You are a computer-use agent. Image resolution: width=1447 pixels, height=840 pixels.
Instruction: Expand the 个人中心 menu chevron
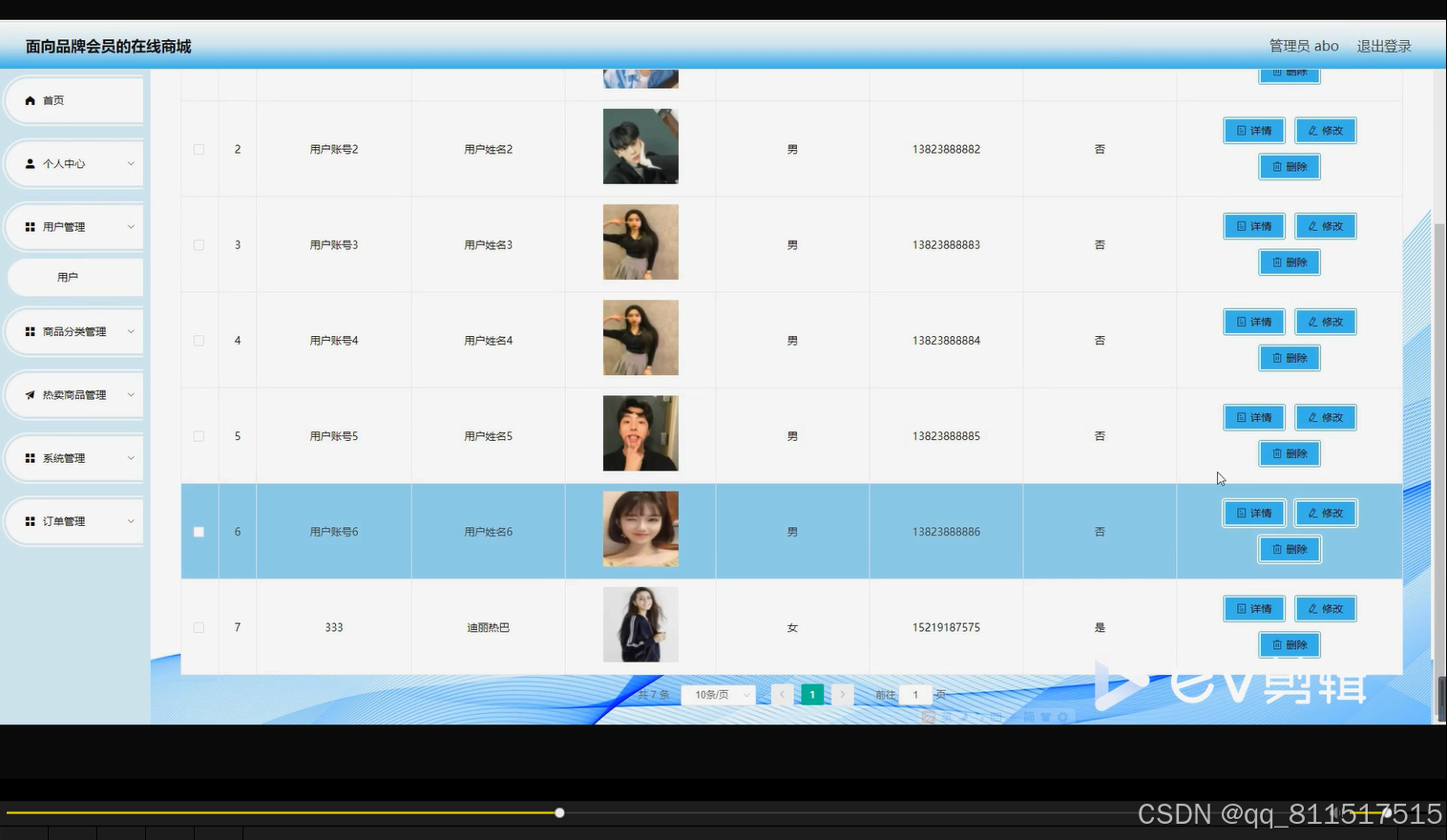coord(131,164)
